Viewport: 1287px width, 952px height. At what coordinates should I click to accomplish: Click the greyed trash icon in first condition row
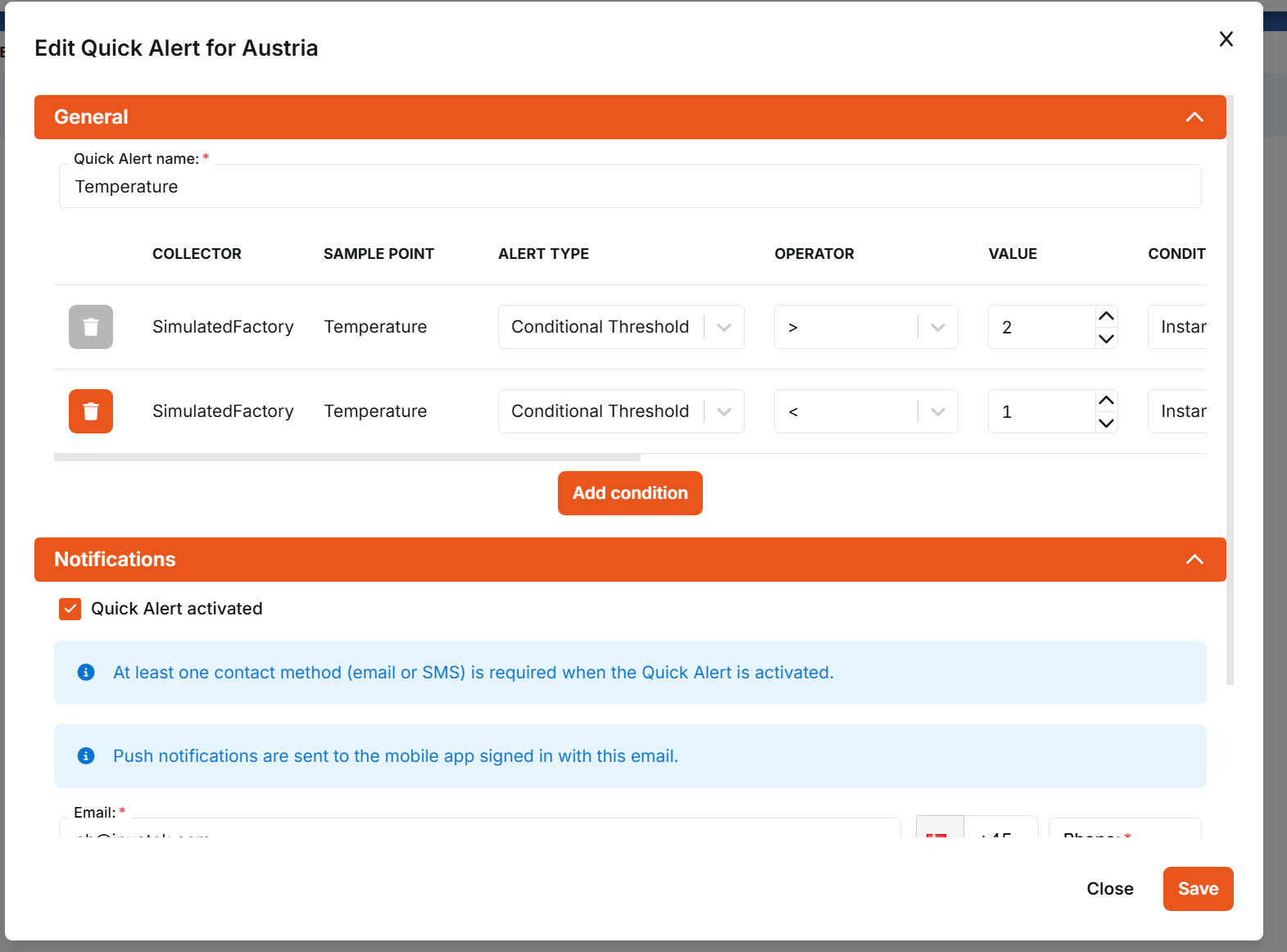tap(91, 327)
